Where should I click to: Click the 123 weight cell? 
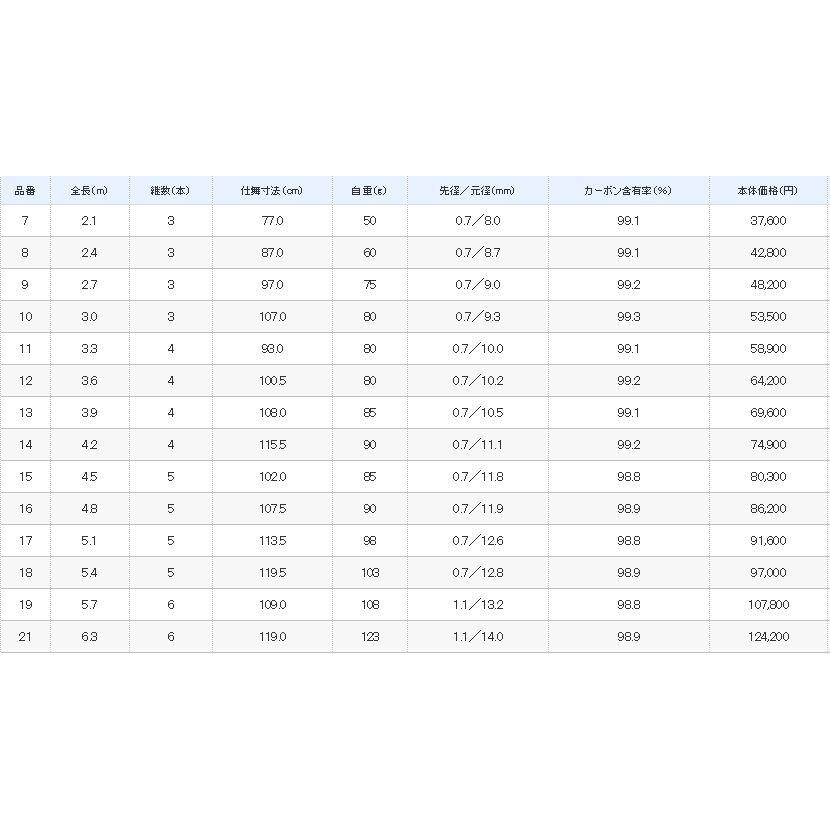click(369, 637)
